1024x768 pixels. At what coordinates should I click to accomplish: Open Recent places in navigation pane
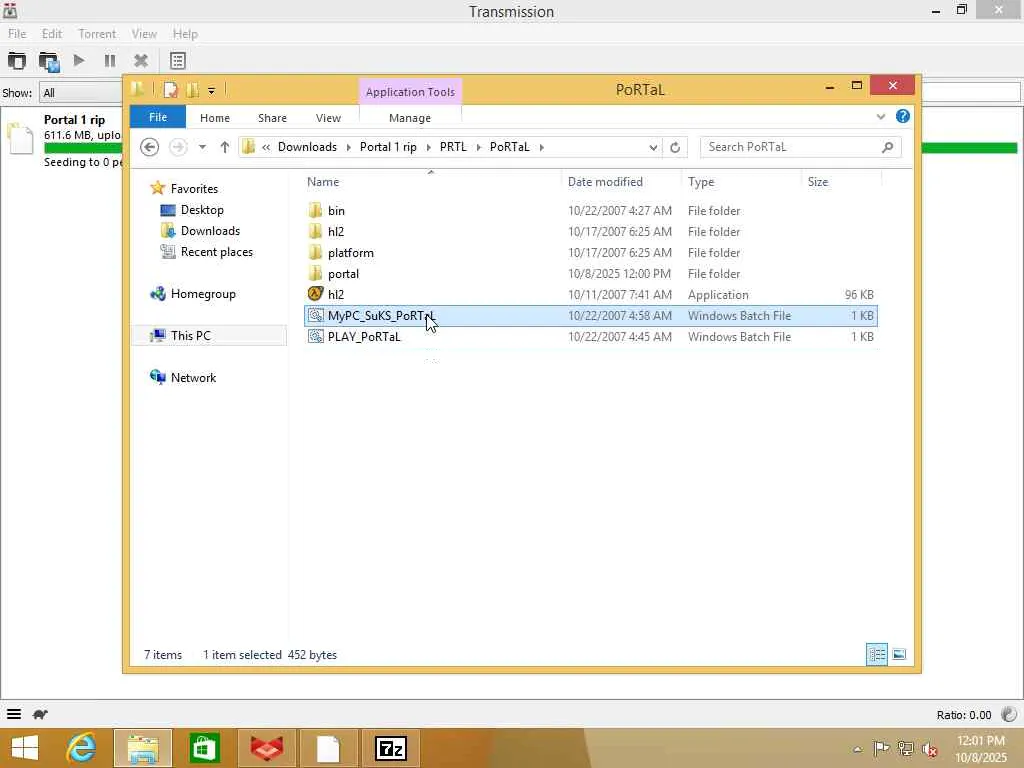coord(216,251)
